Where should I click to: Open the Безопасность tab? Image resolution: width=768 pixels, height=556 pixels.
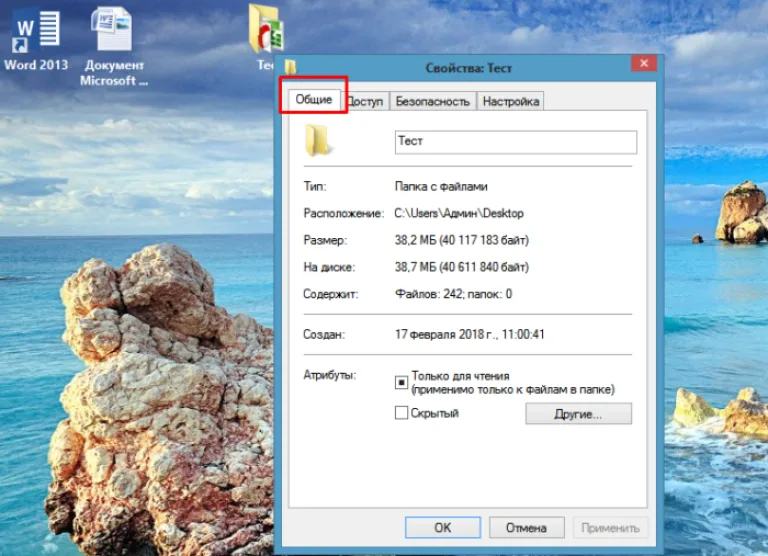(432, 101)
